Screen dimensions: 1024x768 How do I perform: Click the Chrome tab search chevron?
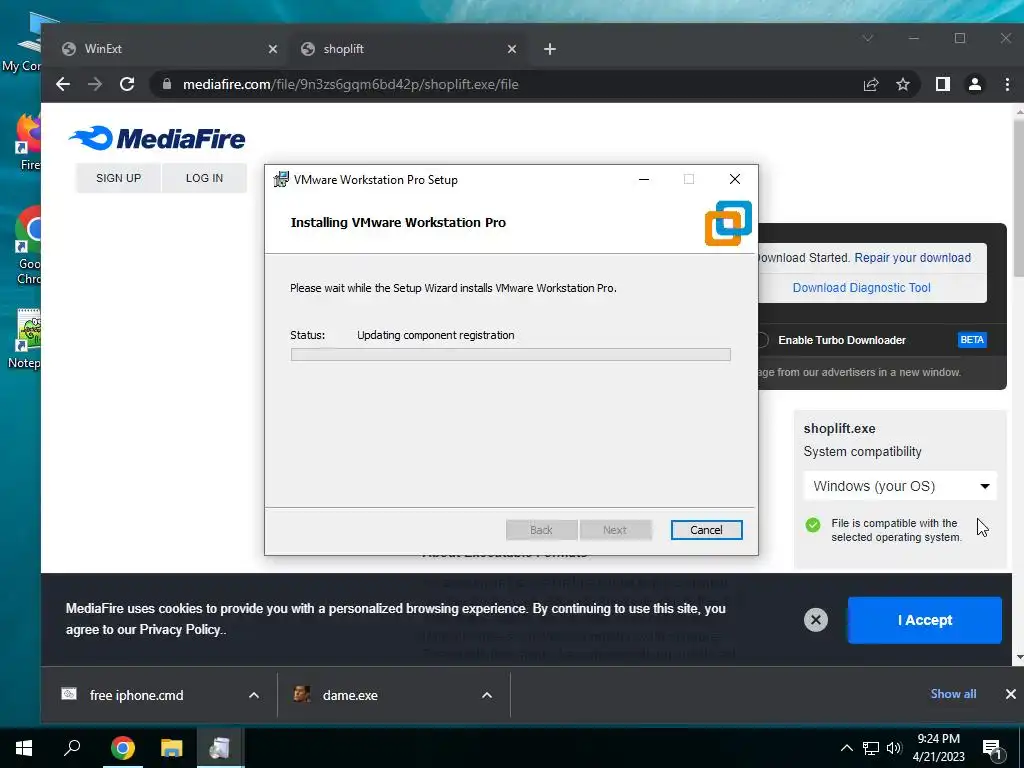(x=868, y=39)
